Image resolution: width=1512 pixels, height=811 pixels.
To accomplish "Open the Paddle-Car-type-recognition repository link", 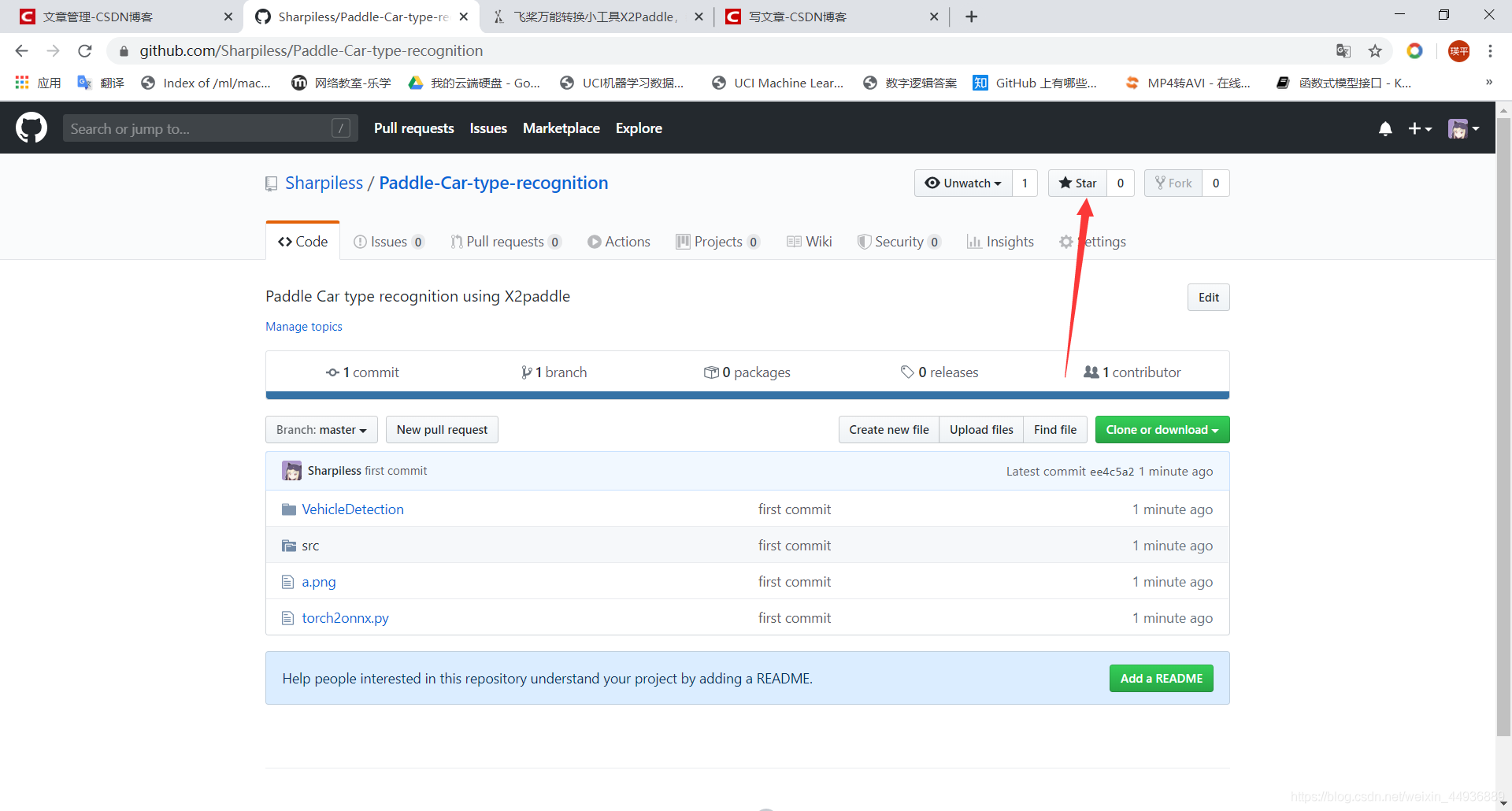I will point(494,183).
